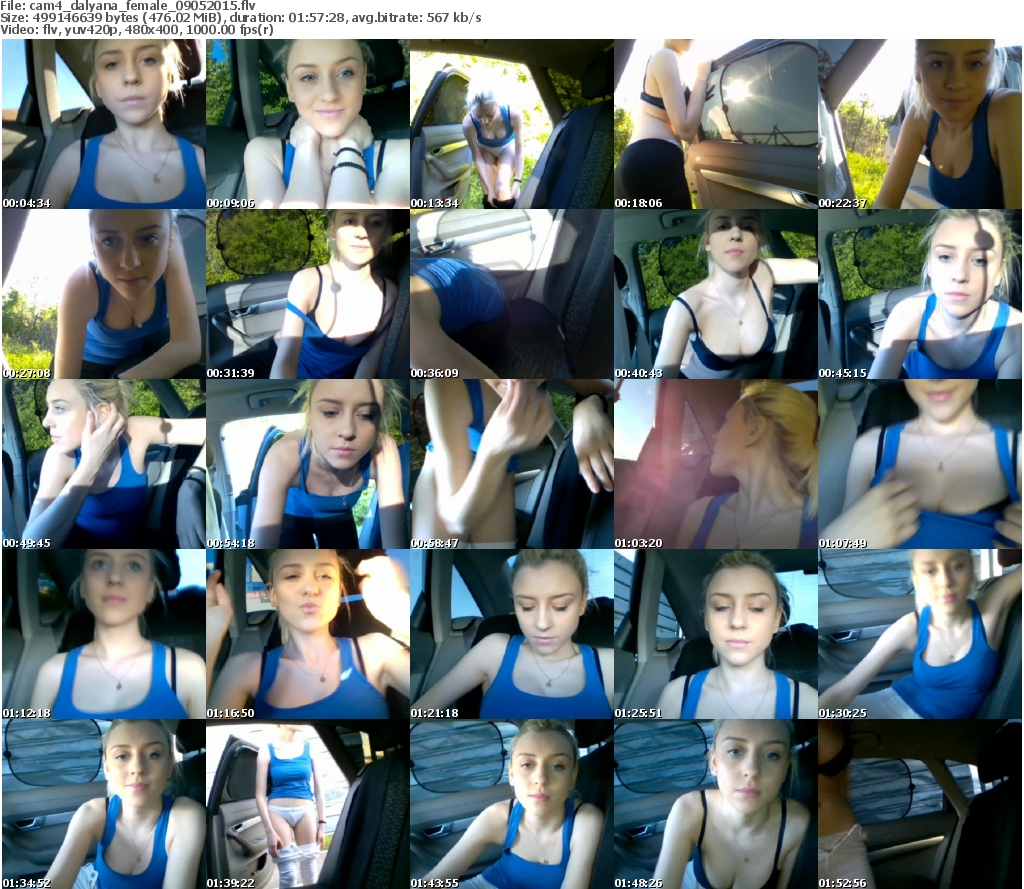The width and height of the screenshot is (1024, 889).
Task: Pick the thumbnail at 00:36:09
Action: pyautogui.click(x=512, y=294)
